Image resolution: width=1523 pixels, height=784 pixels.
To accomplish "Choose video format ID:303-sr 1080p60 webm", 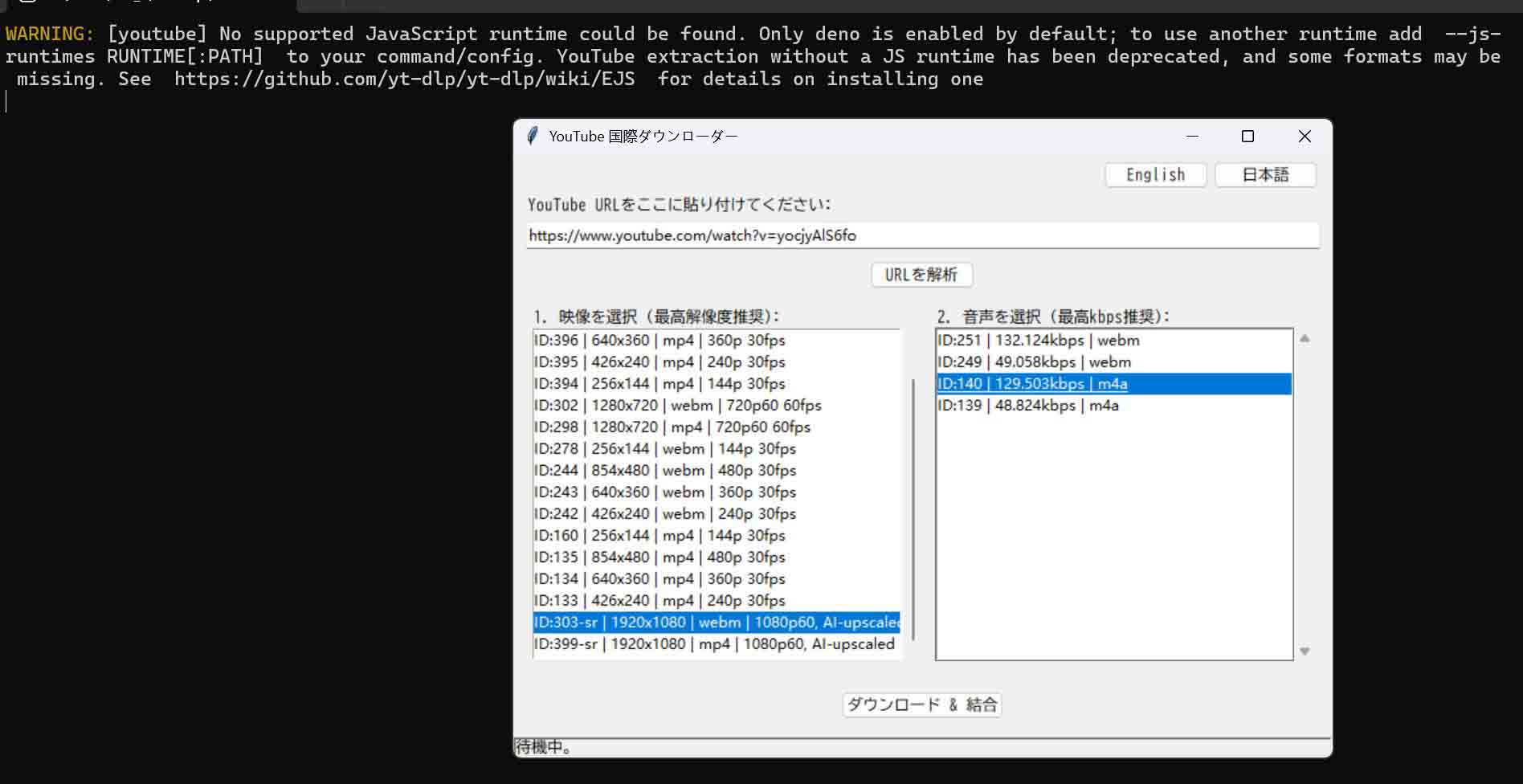I will point(715,623).
